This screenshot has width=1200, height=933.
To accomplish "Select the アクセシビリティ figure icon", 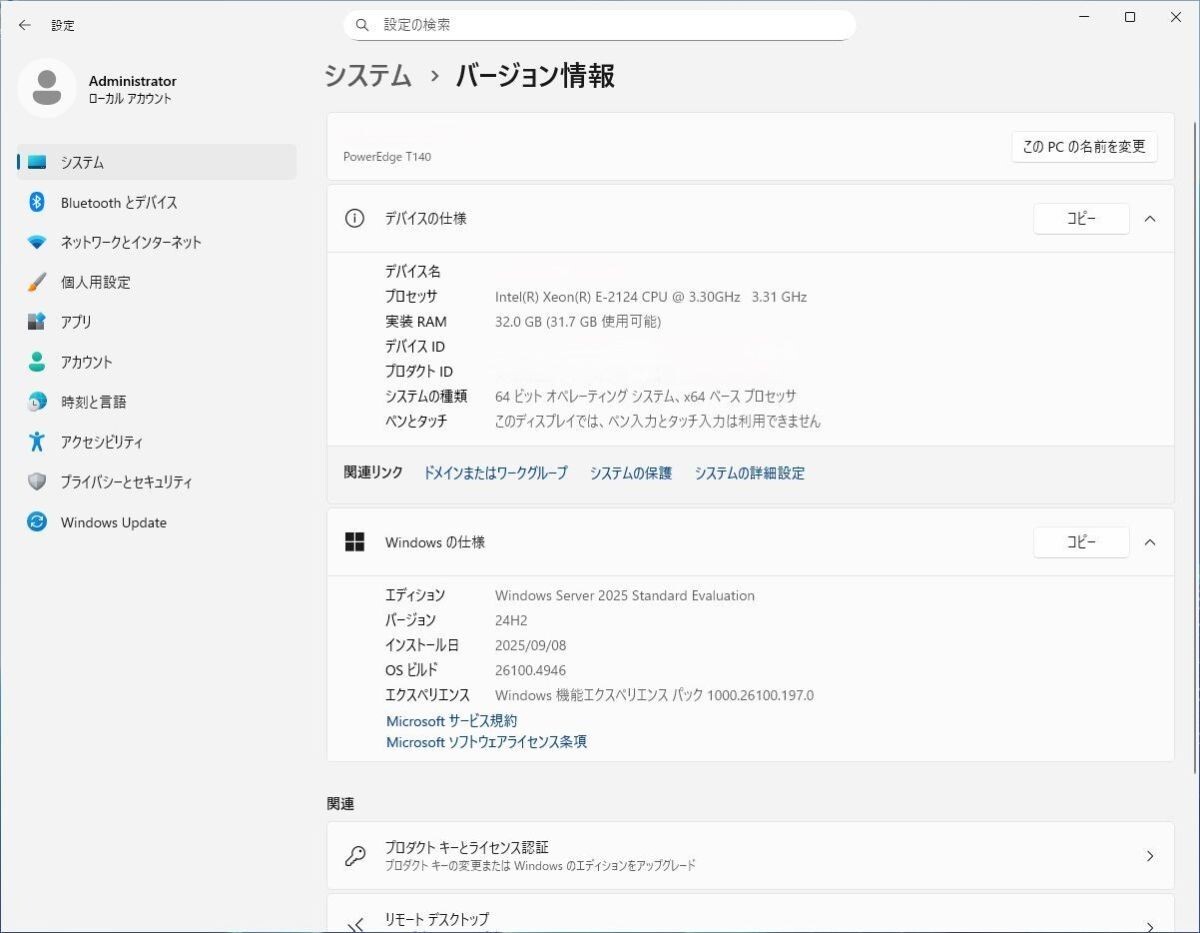I will click(37, 442).
